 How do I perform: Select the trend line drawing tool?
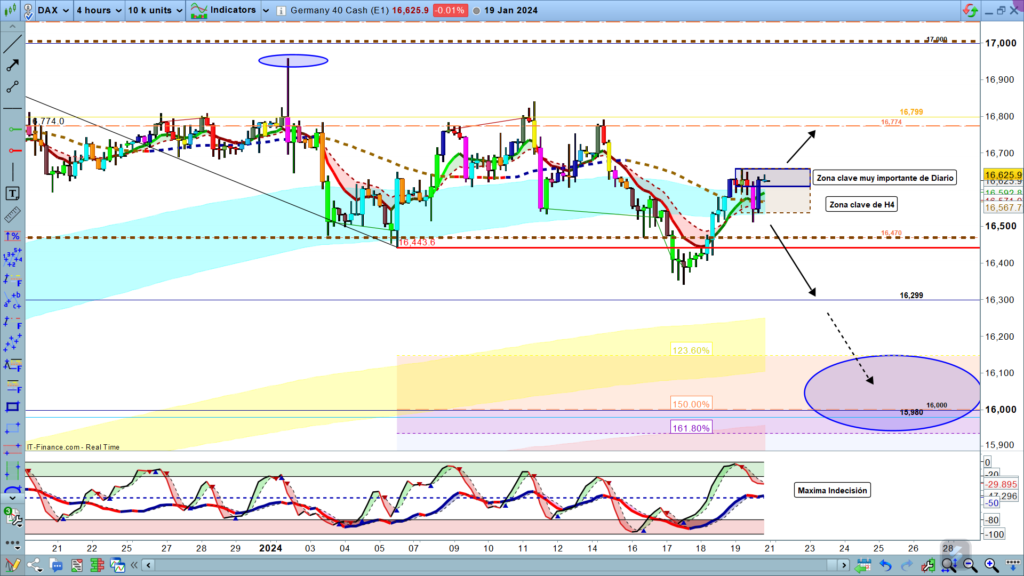(13, 41)
